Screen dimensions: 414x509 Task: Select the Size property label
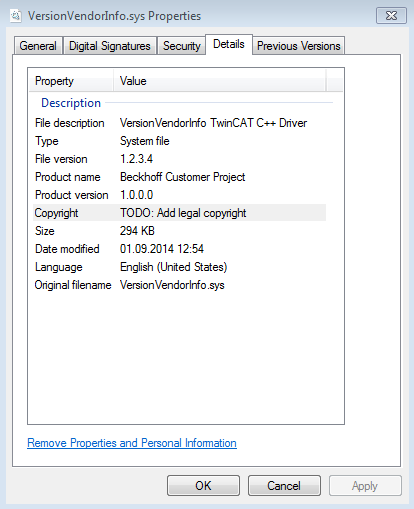tap(45, 231)
